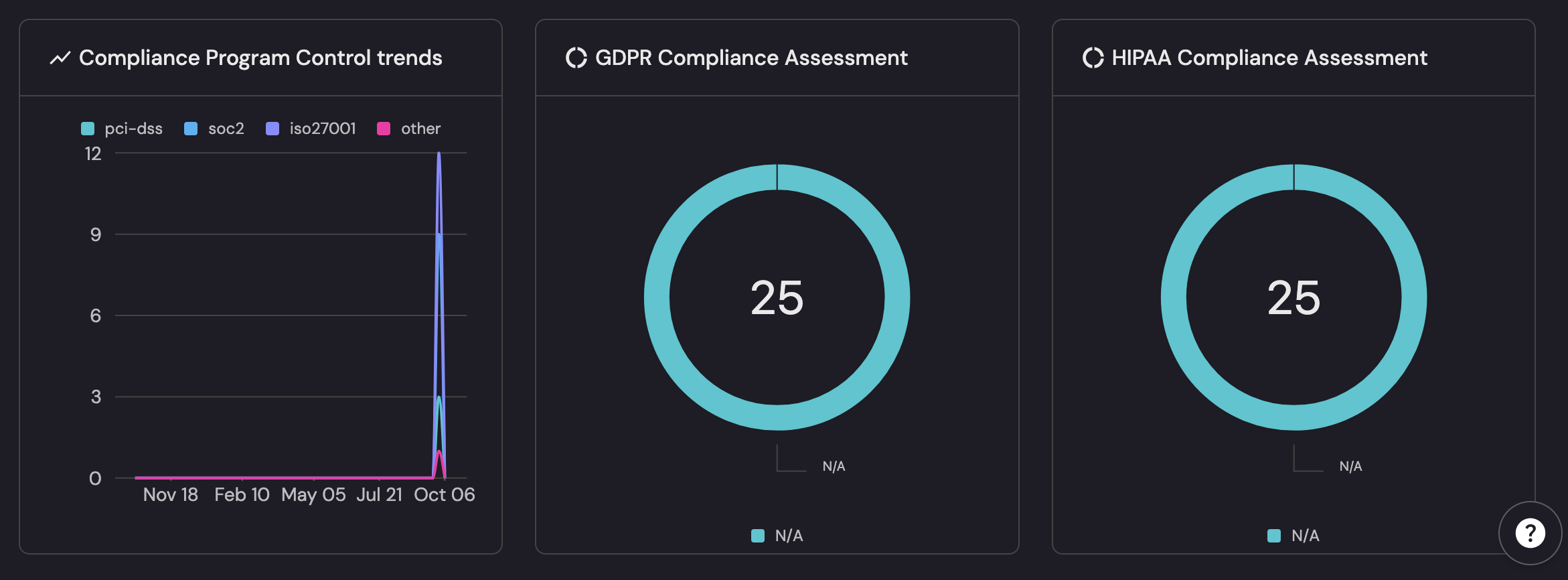Toggle the soc2 legend series
The width and height of the screenshot is (1568, 580).
tap(214, 129)
